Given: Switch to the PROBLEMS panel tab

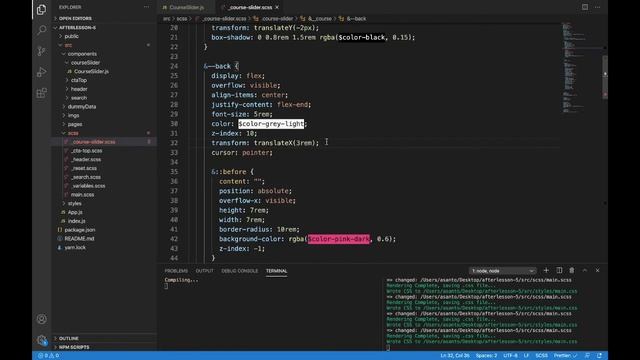Looking at the screenshot, I should point(176,271).
